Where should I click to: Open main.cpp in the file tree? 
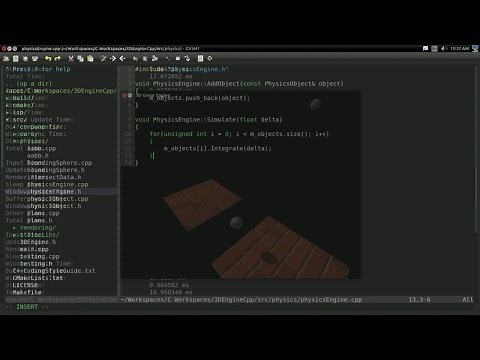point(34,249)
